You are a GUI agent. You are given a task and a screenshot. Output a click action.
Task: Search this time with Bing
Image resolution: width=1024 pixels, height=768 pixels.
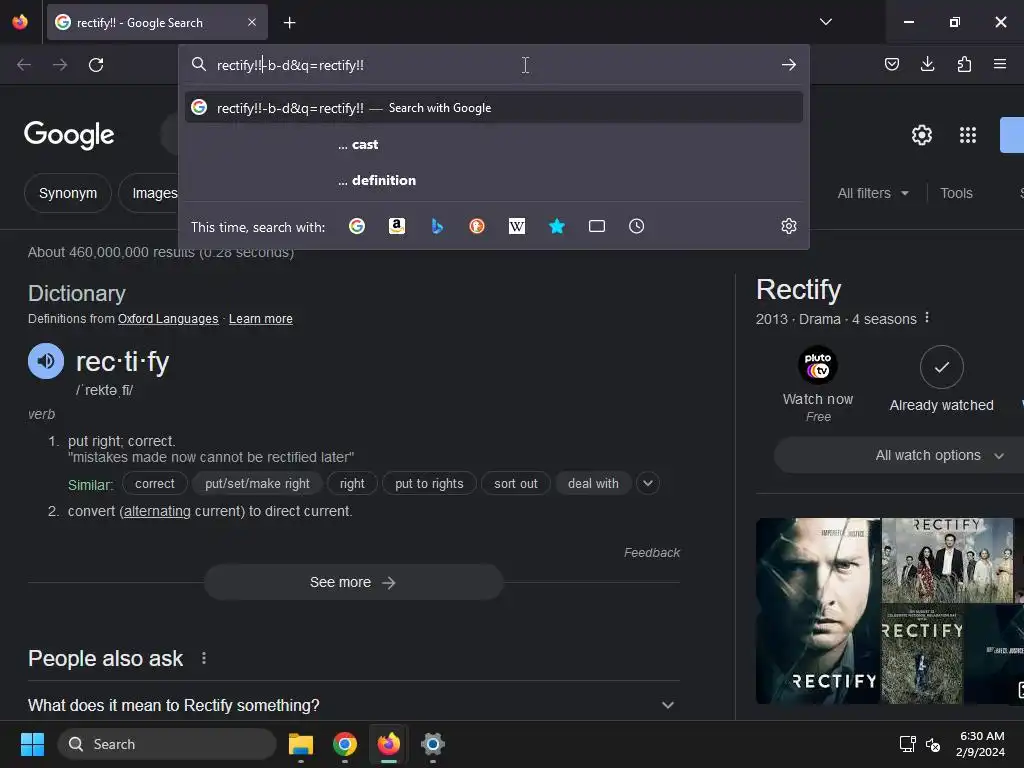[437, 226]
